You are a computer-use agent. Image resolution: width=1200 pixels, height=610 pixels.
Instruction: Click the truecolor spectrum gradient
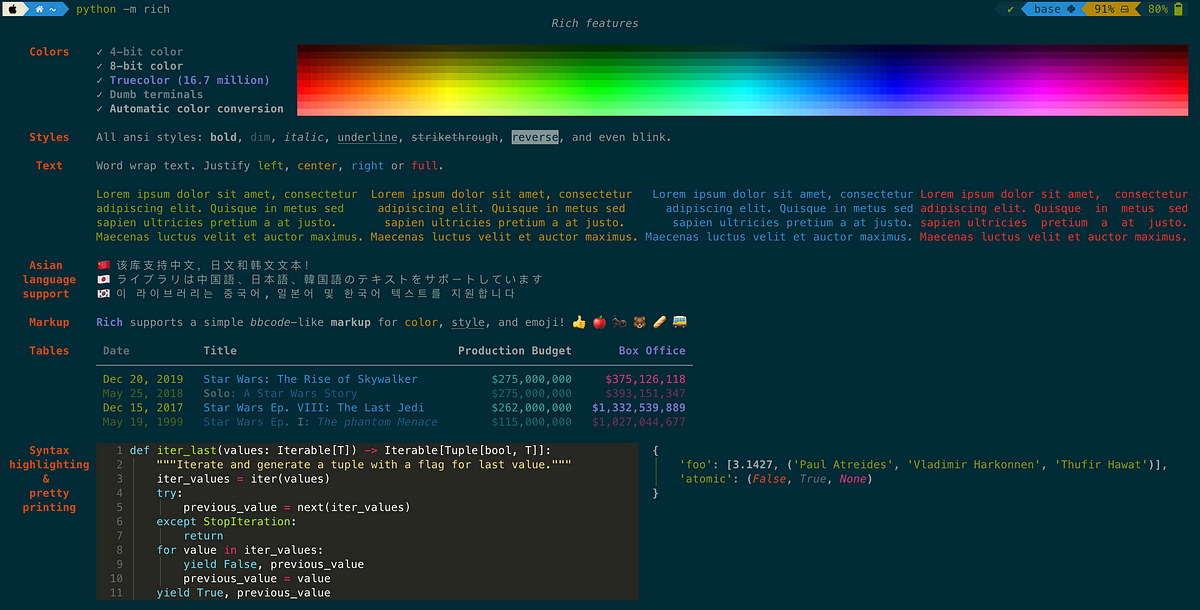pos(743,80)
